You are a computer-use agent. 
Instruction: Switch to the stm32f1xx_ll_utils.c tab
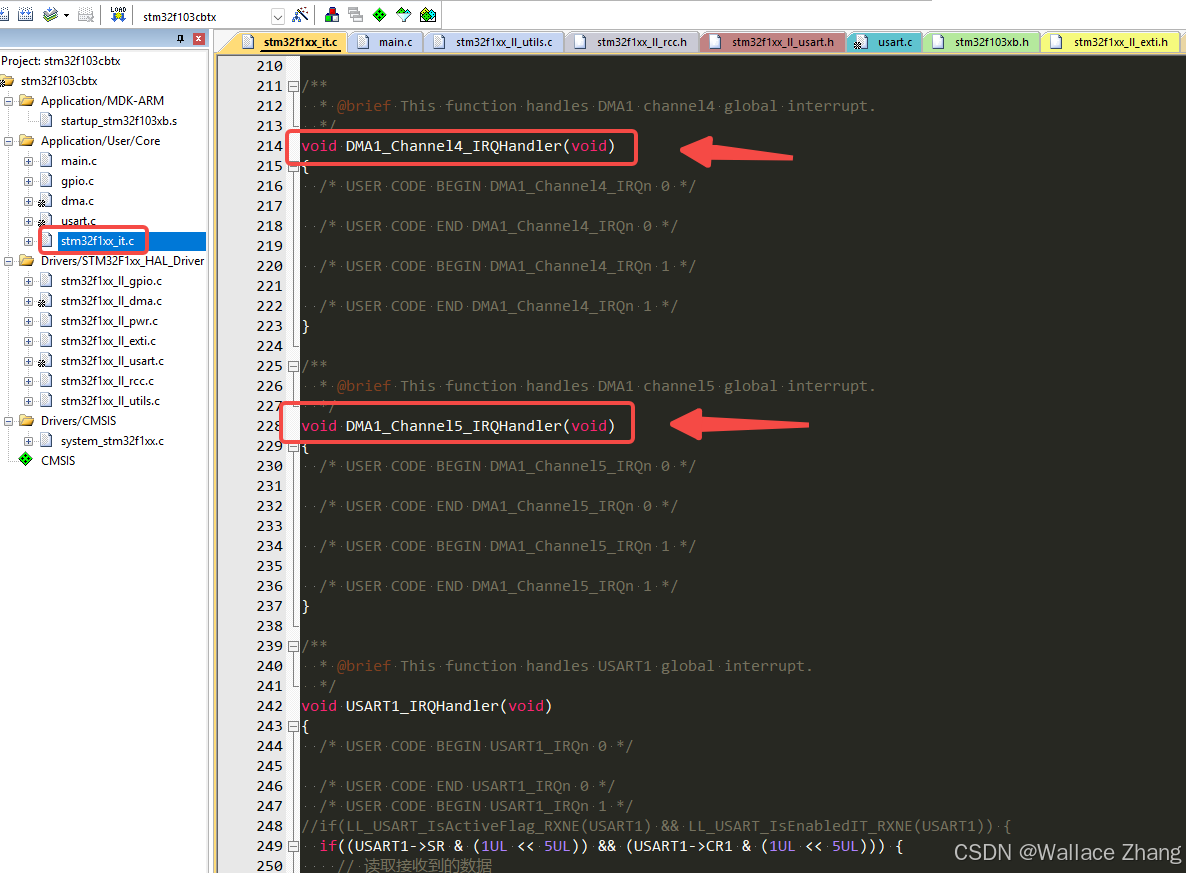click(x=494, y=42)
